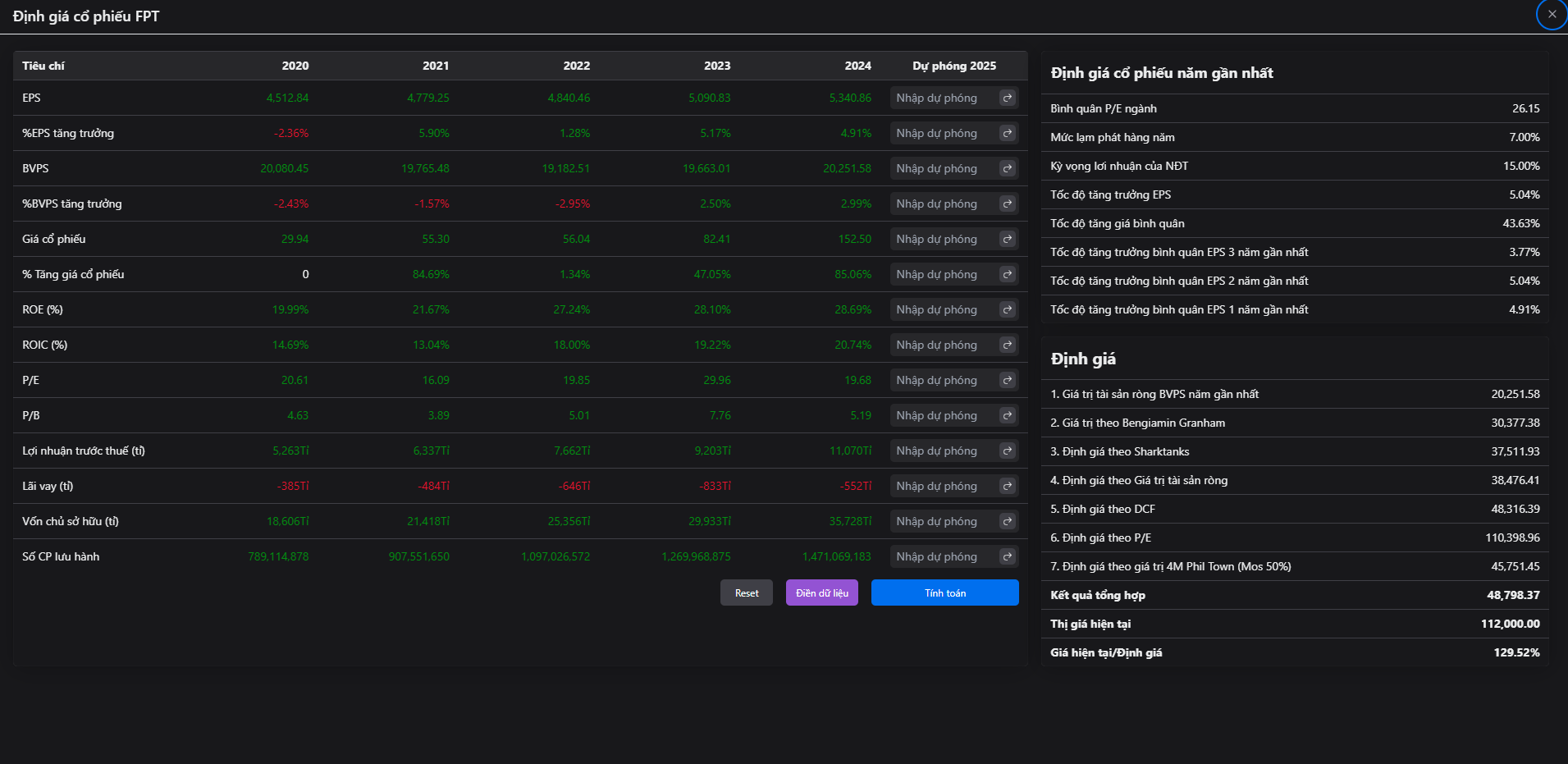Click the Giá hiện tại/Định giá value 129.52%
The width and height of the screenshot is (1568, 764).
pos(1516,652)
